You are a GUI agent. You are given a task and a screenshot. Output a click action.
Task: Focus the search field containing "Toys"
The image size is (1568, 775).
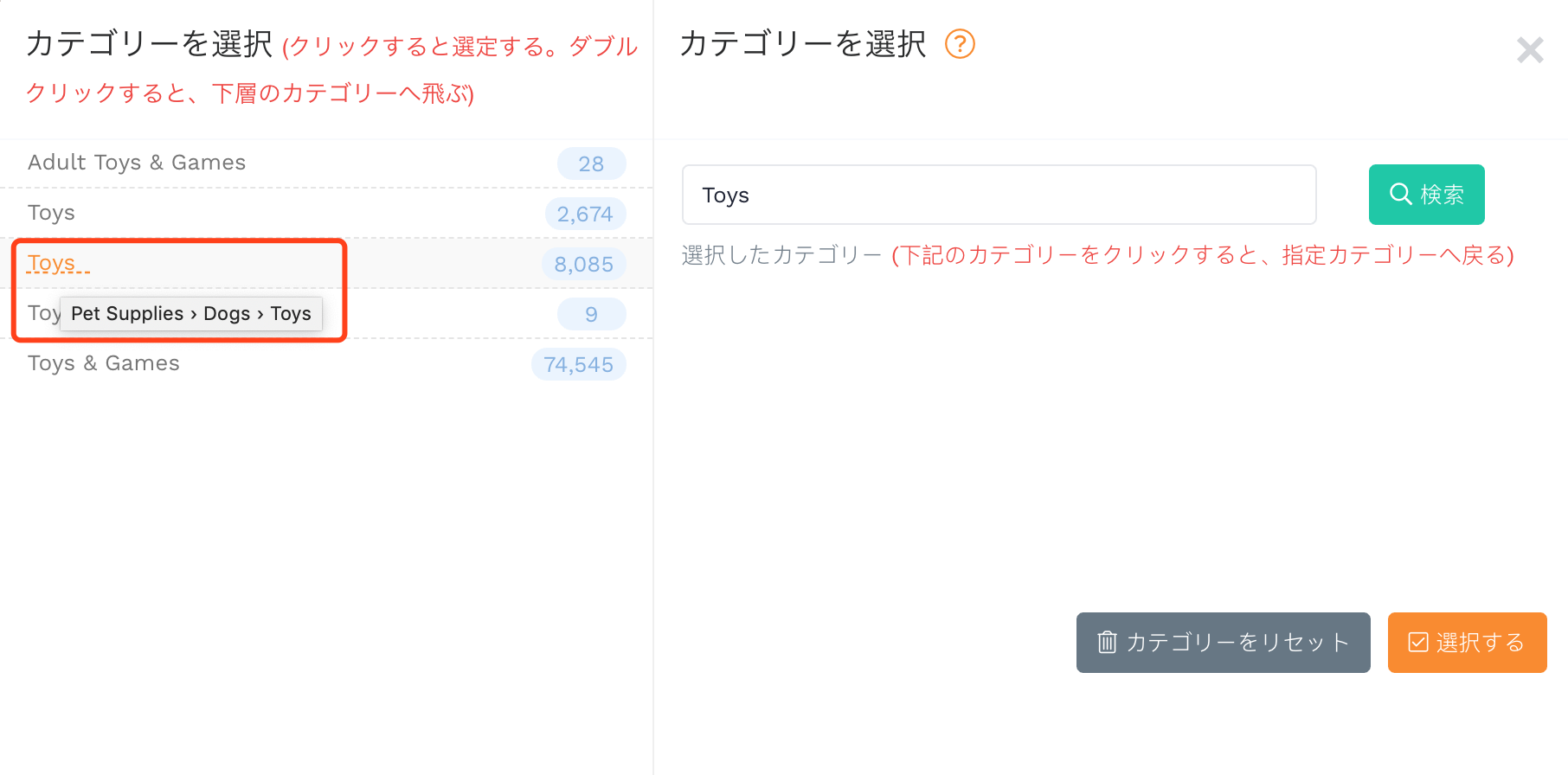pos(999,195)
